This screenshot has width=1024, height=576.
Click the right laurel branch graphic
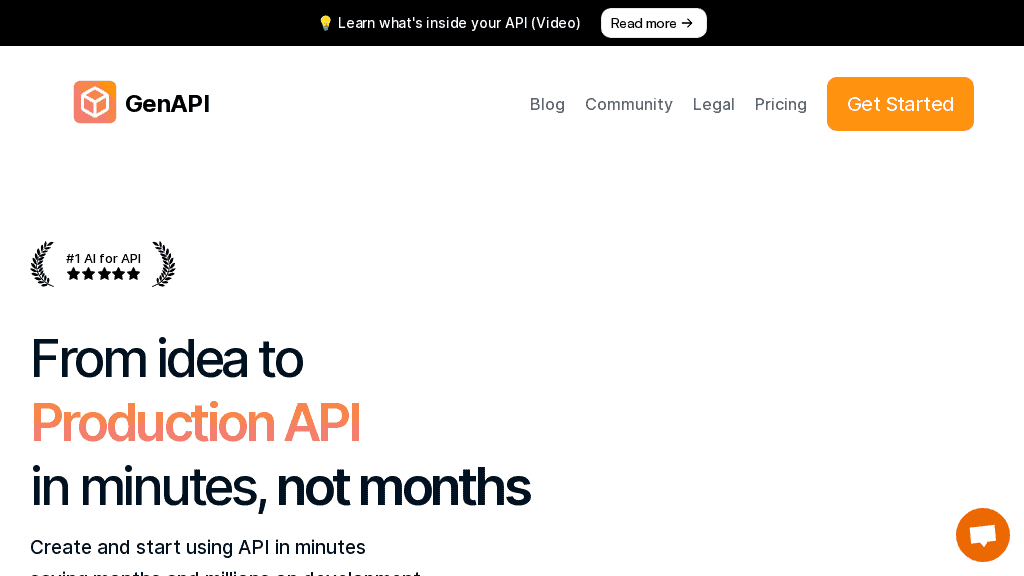point(163,264)
